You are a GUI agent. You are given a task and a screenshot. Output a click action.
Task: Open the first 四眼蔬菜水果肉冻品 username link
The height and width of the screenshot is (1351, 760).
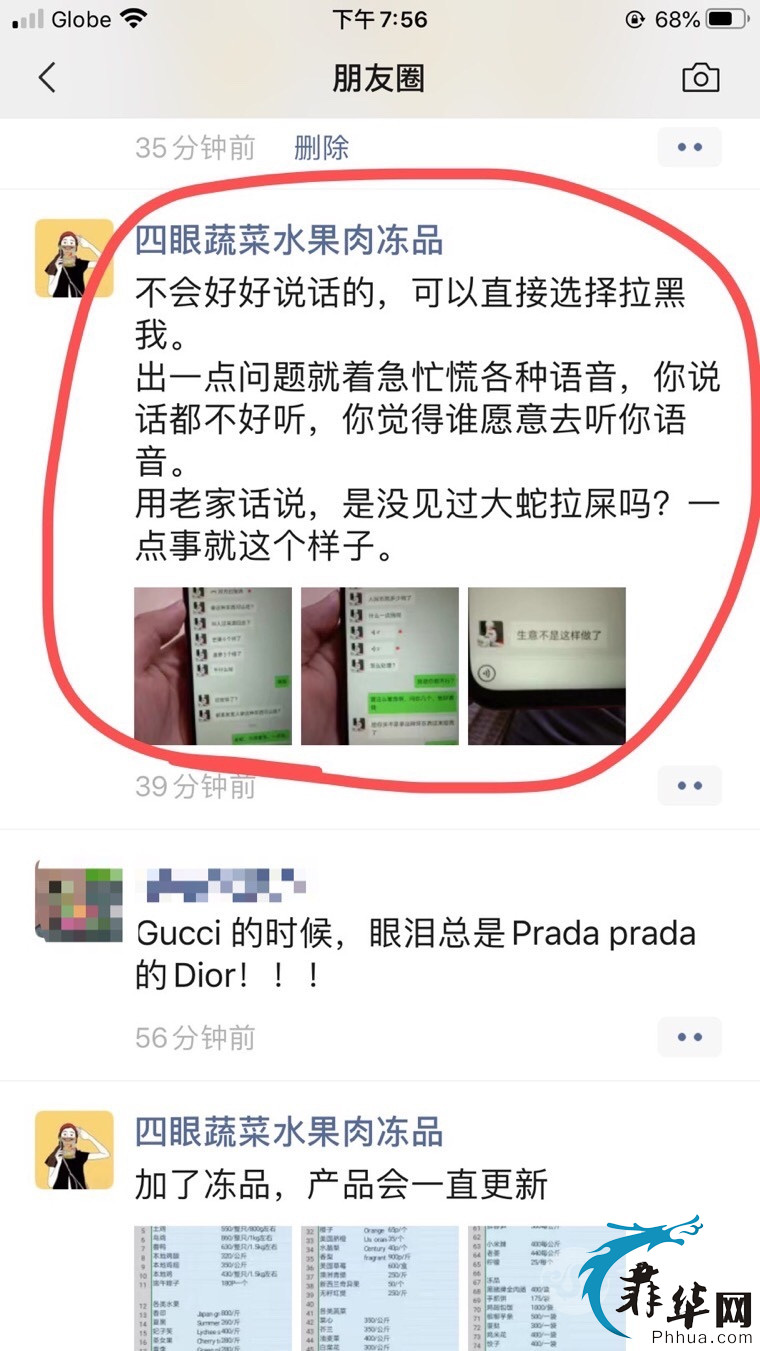[289, 240]
